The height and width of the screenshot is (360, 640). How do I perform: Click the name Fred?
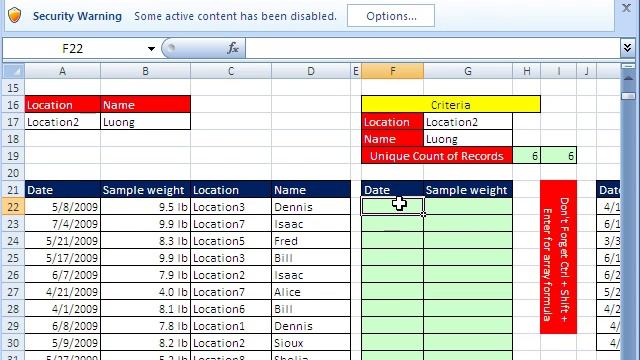click(x=311, y=241)
